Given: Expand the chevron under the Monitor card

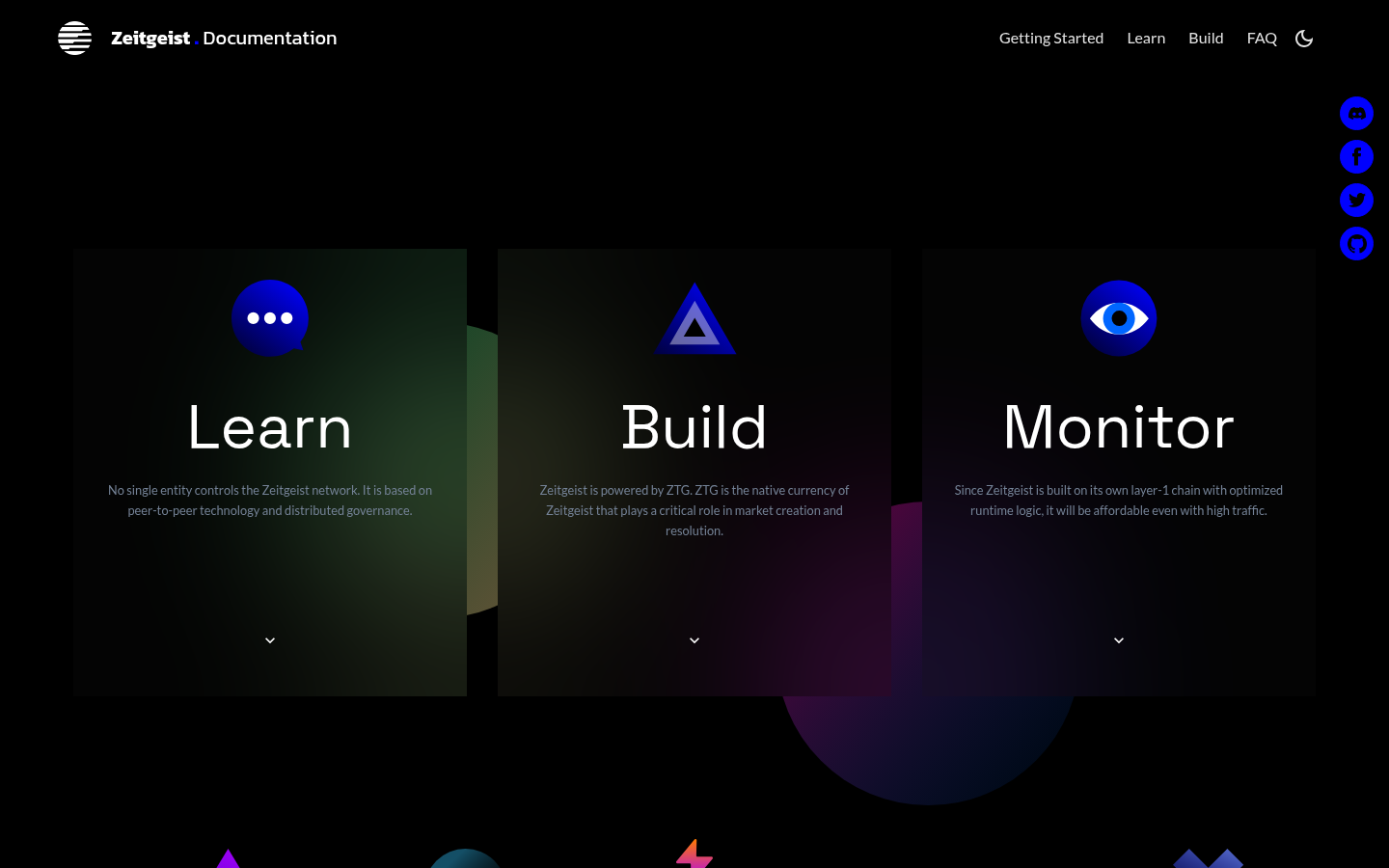Looking at the screenshot, I should pos(1119,640).
